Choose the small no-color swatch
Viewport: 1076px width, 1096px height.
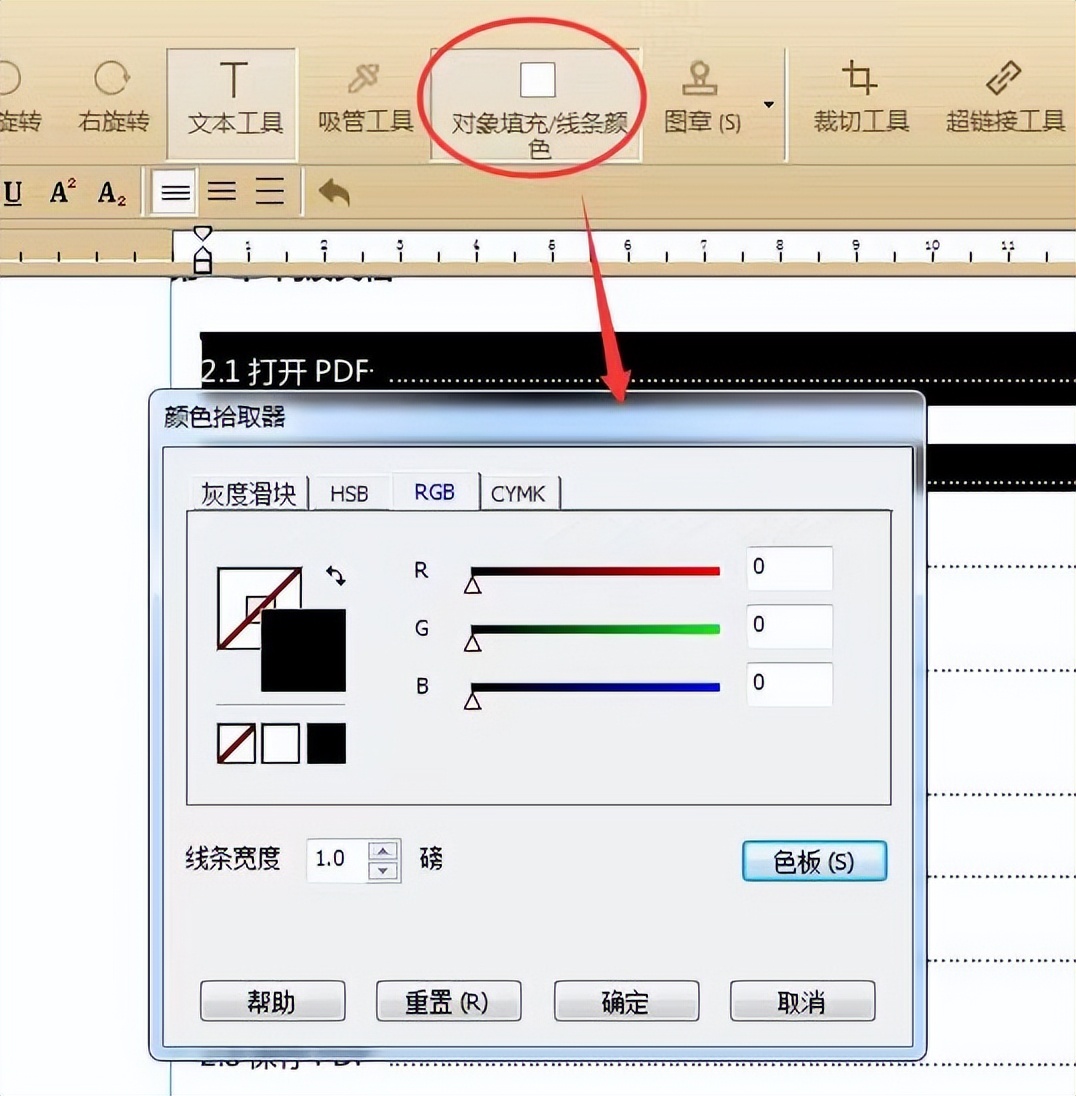pos(236,743)
